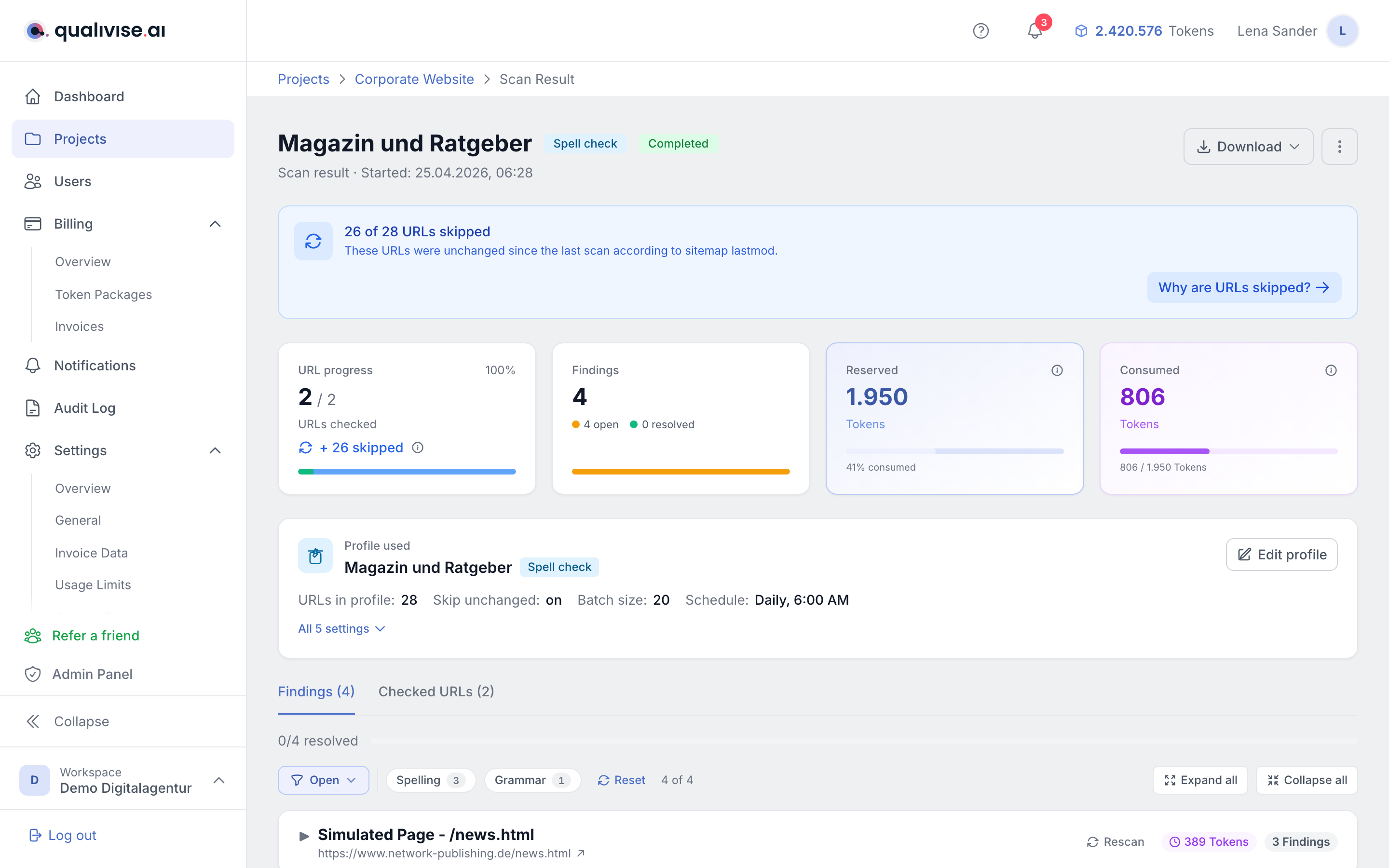Open the Open status filter dropdown
The width and height of the screenshot is (1389, 868).
pyautogui.click(x=323, y=780)
